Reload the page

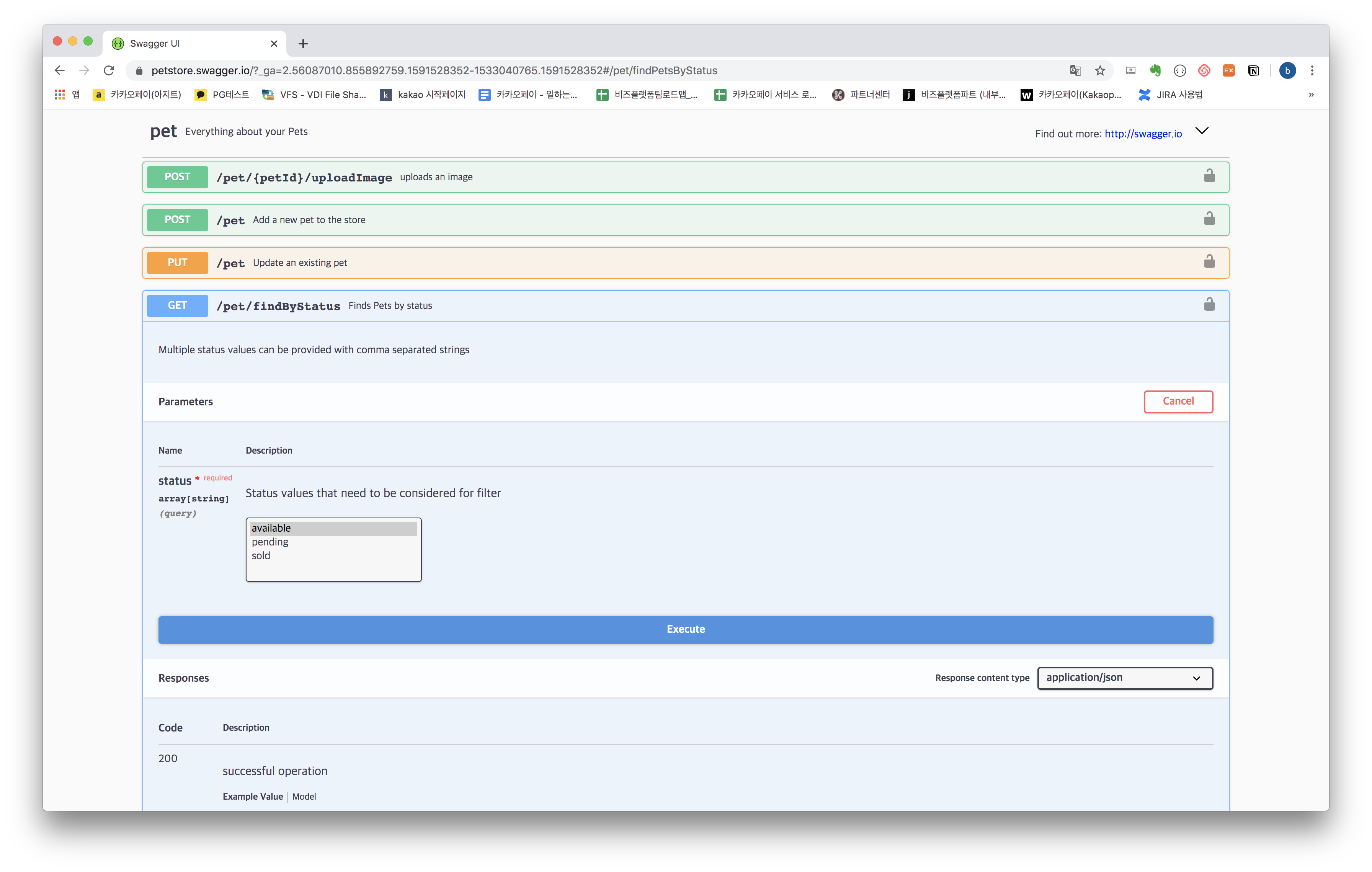click(x=109, y=71)
